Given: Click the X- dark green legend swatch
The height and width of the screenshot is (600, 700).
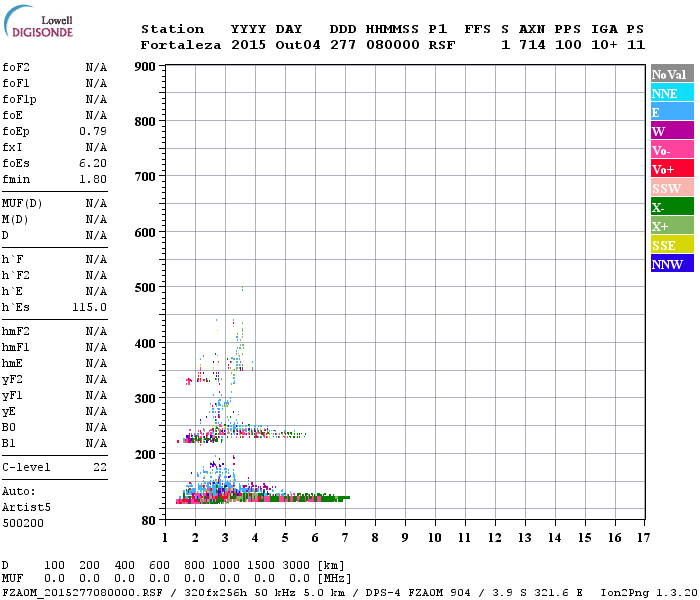Looking at the screenshot, I should point(672,207).
